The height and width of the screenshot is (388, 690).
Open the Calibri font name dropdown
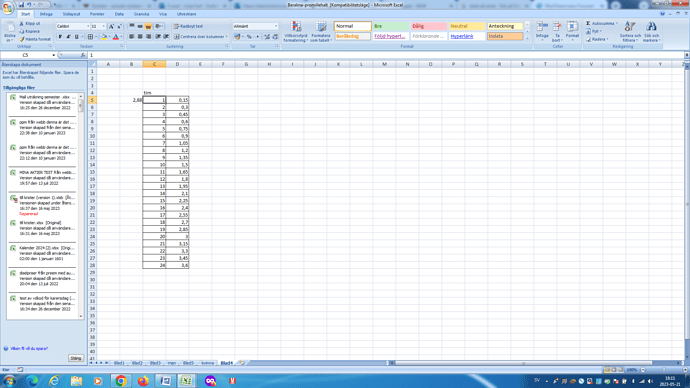pyautogui.click(x=88, y=26)
